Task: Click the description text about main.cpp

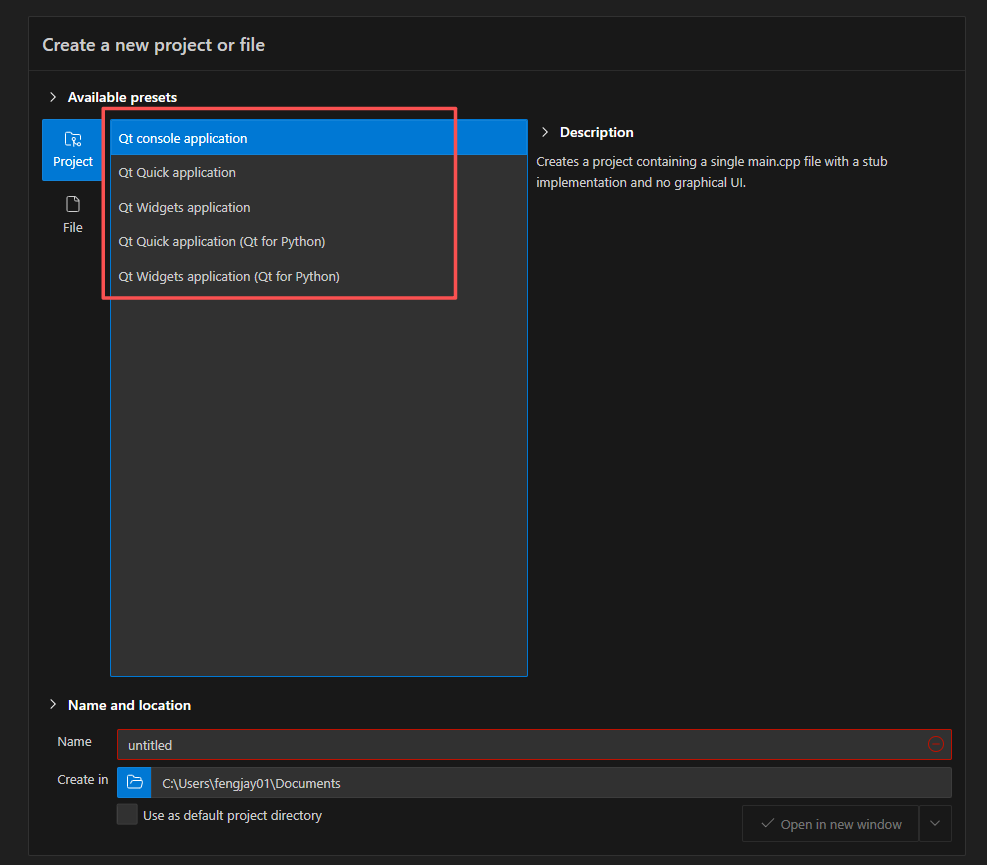Action: click(711, 172)
